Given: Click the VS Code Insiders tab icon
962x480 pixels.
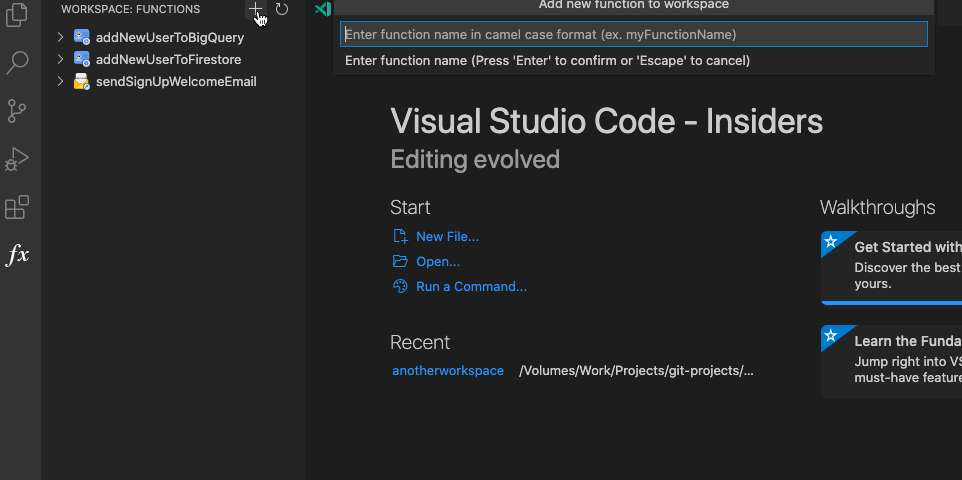Looking at the screenshot, I should [322, 9].
